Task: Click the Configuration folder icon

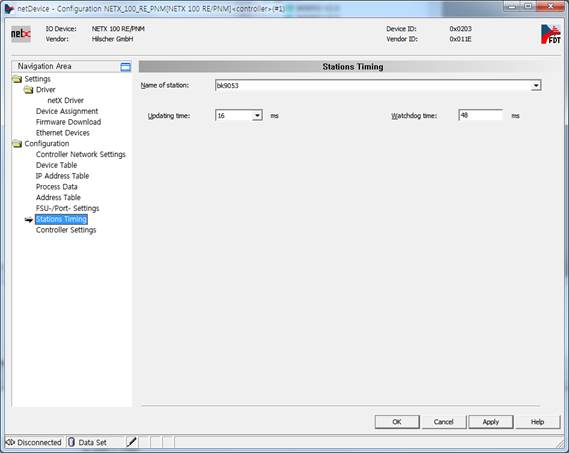Action: click(17, 144)
